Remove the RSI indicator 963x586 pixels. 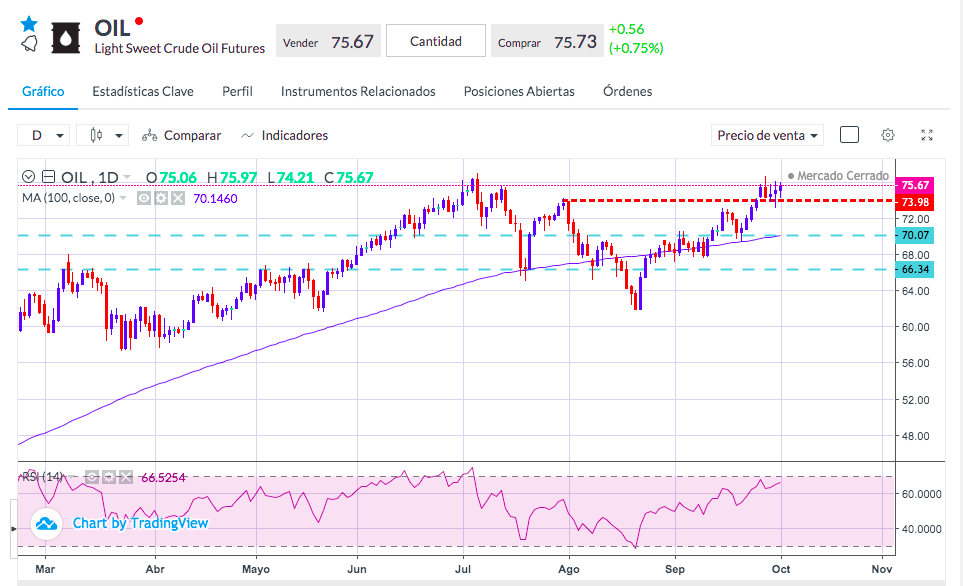[126, 477]
